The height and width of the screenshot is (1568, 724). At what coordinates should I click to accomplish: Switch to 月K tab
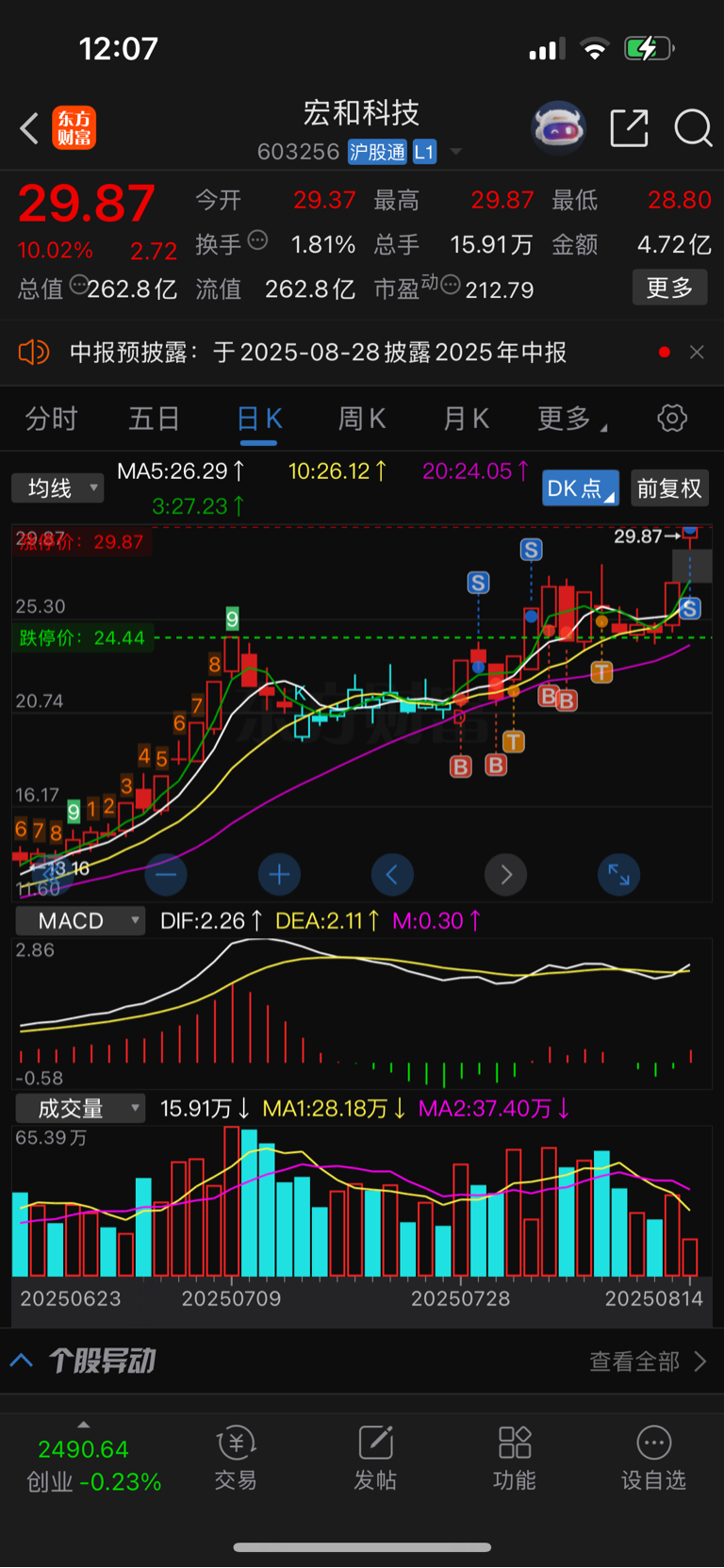(x=466, y=419)
